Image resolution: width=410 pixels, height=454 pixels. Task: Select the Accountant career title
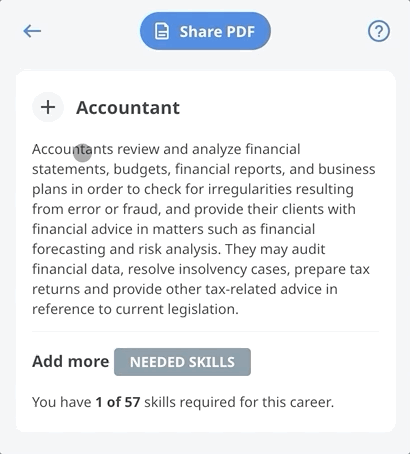pos(128,108)
